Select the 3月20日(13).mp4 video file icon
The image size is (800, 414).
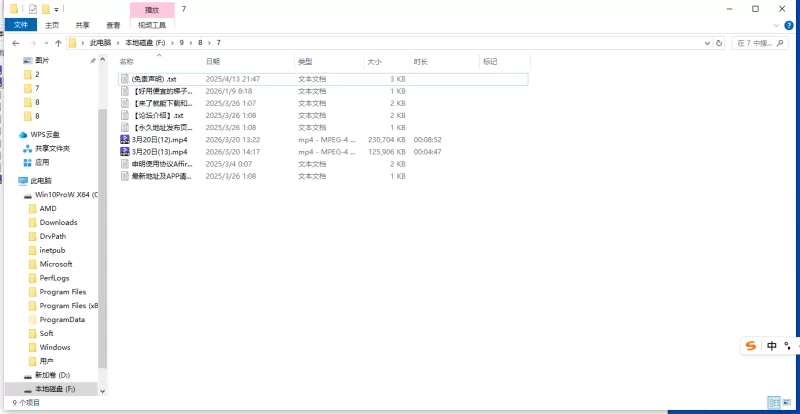[124, 152]
